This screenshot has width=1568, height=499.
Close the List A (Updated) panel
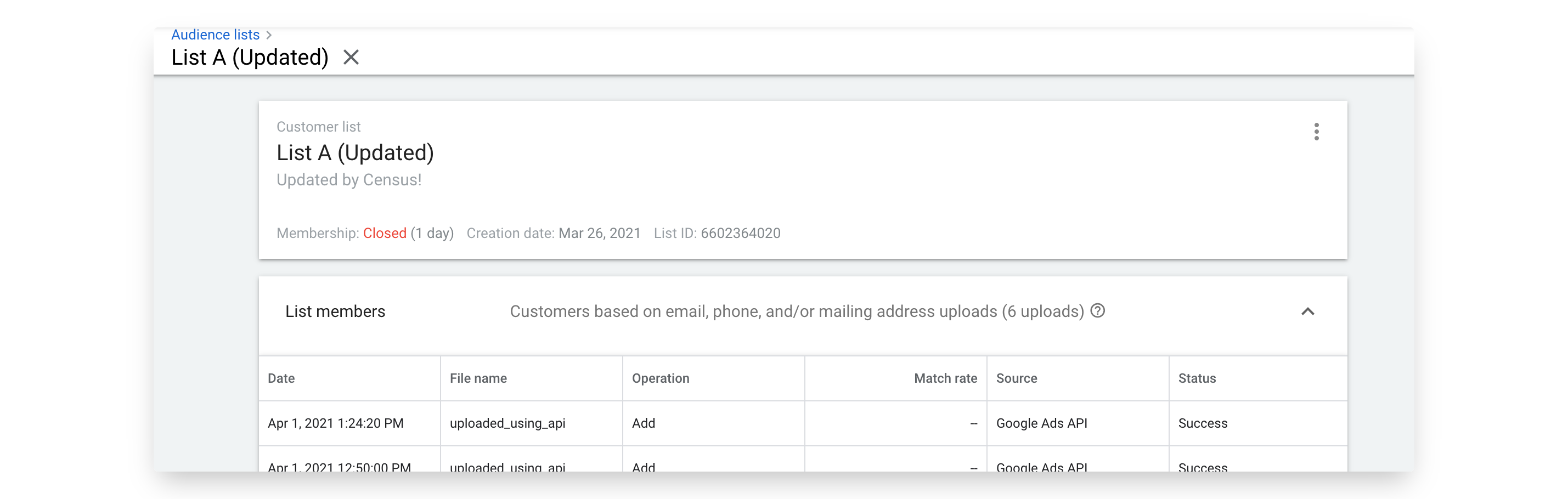(351, 57)
